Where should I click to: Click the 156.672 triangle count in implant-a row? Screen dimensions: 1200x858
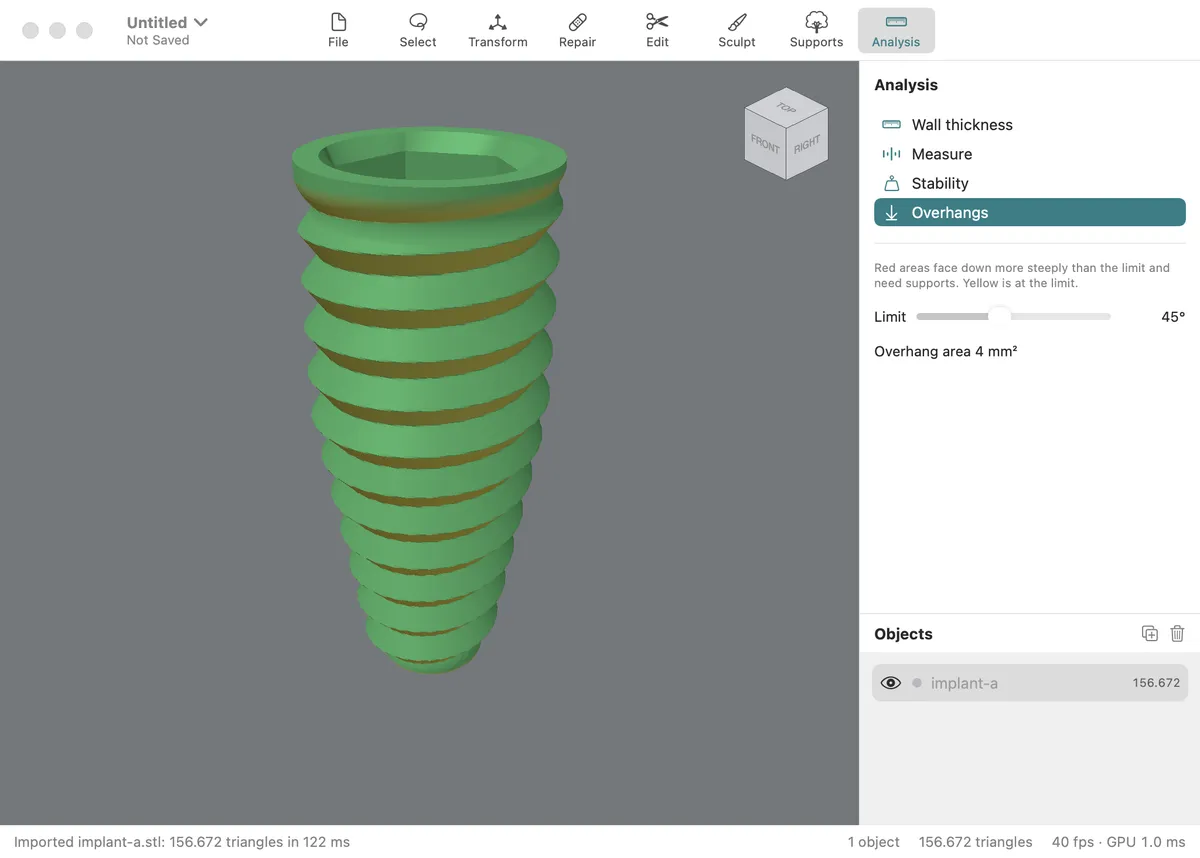point(1156,683)
